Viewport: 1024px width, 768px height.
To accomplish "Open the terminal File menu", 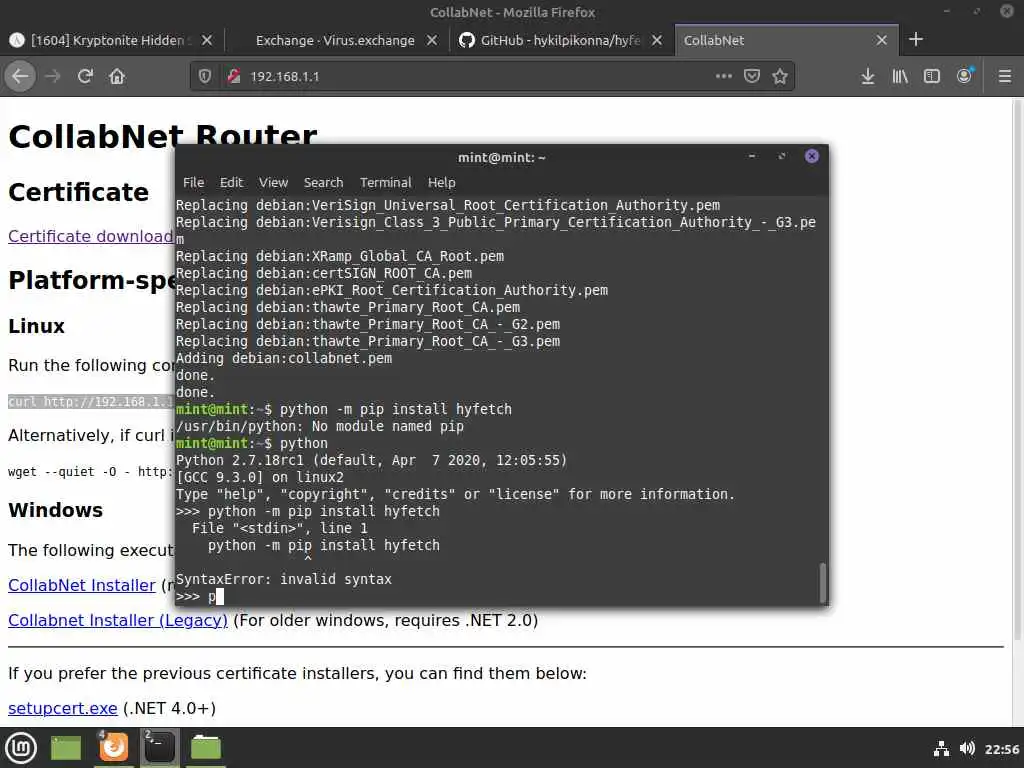I will (x=193, y=182).
